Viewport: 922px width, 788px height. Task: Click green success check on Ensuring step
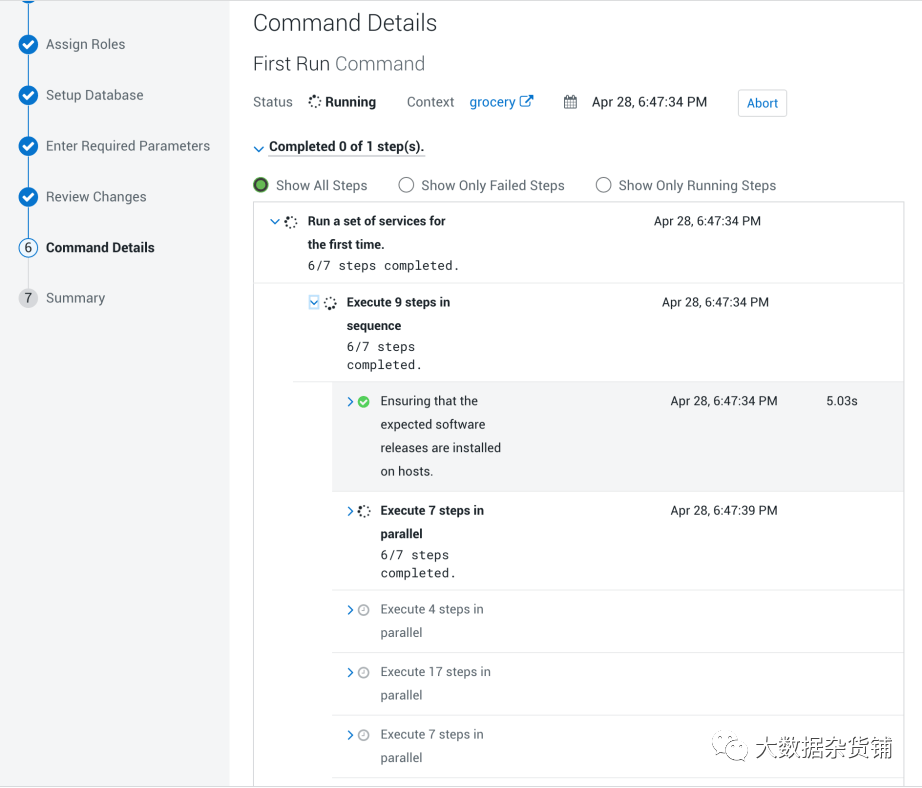tap(364, 402)
